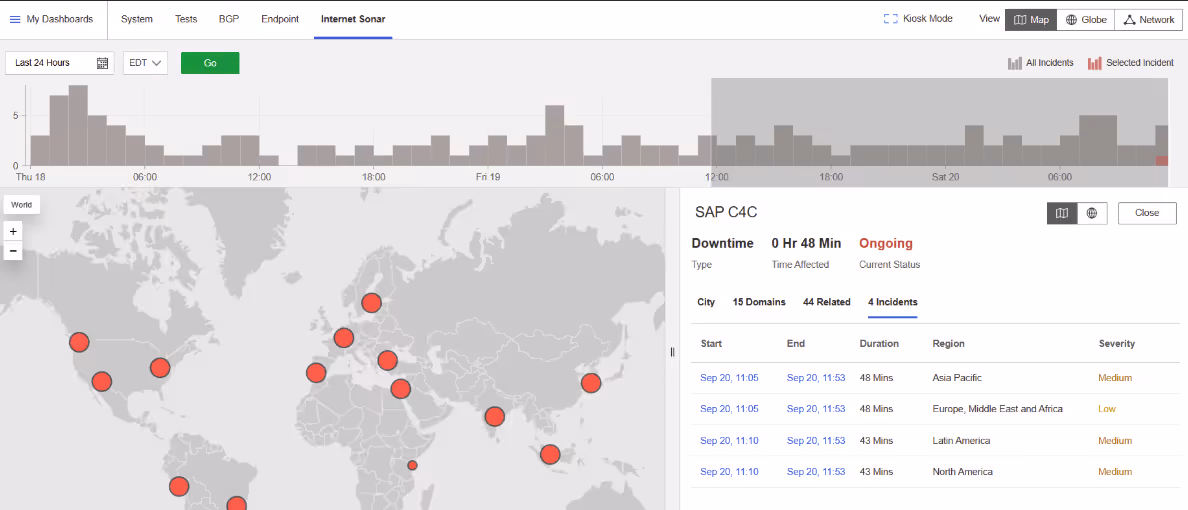Select the City tab

[706, 302]
